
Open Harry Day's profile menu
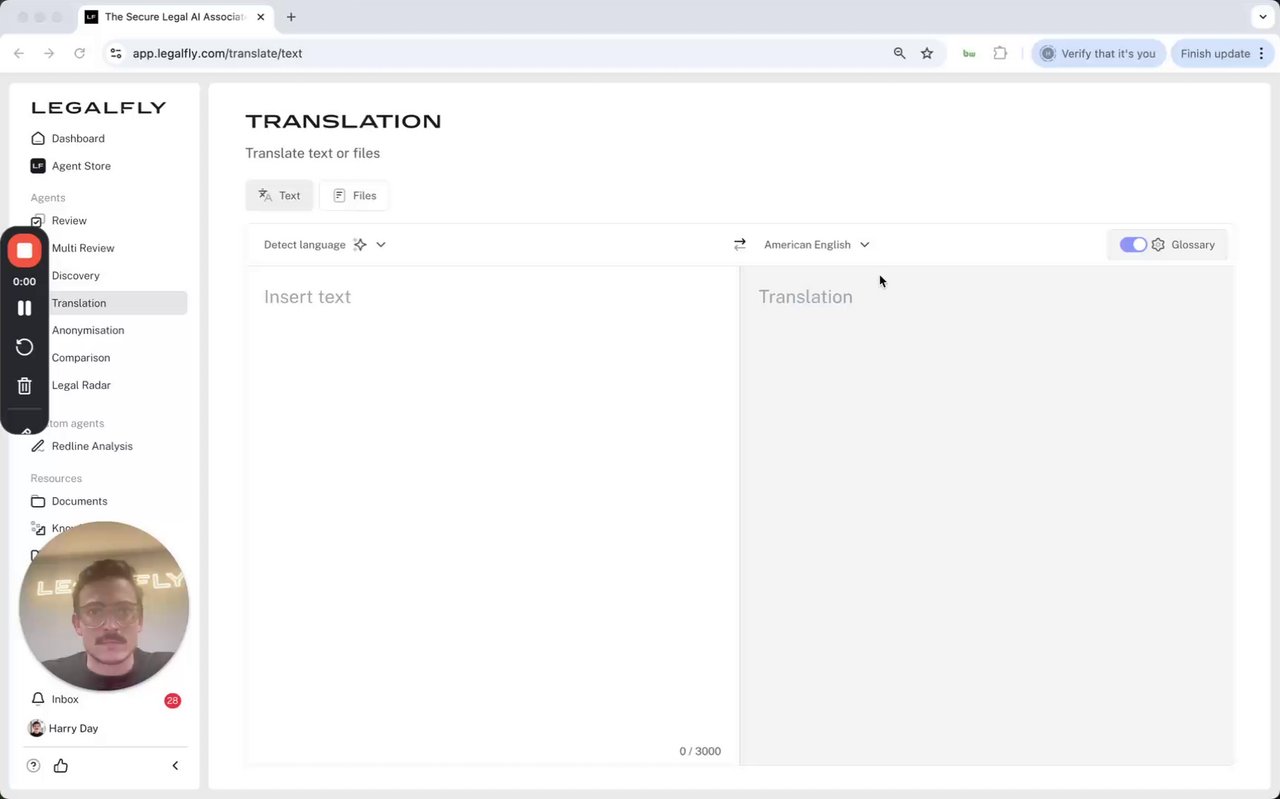pos(73,729)
